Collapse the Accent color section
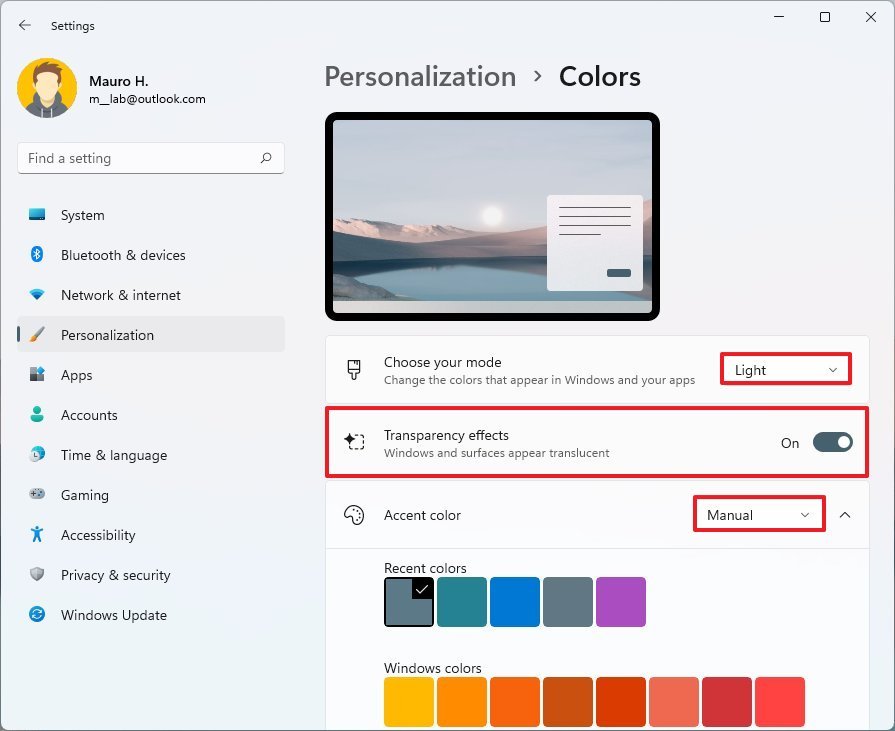Viewport: 895px width, 731px height. tap(845, 514)
